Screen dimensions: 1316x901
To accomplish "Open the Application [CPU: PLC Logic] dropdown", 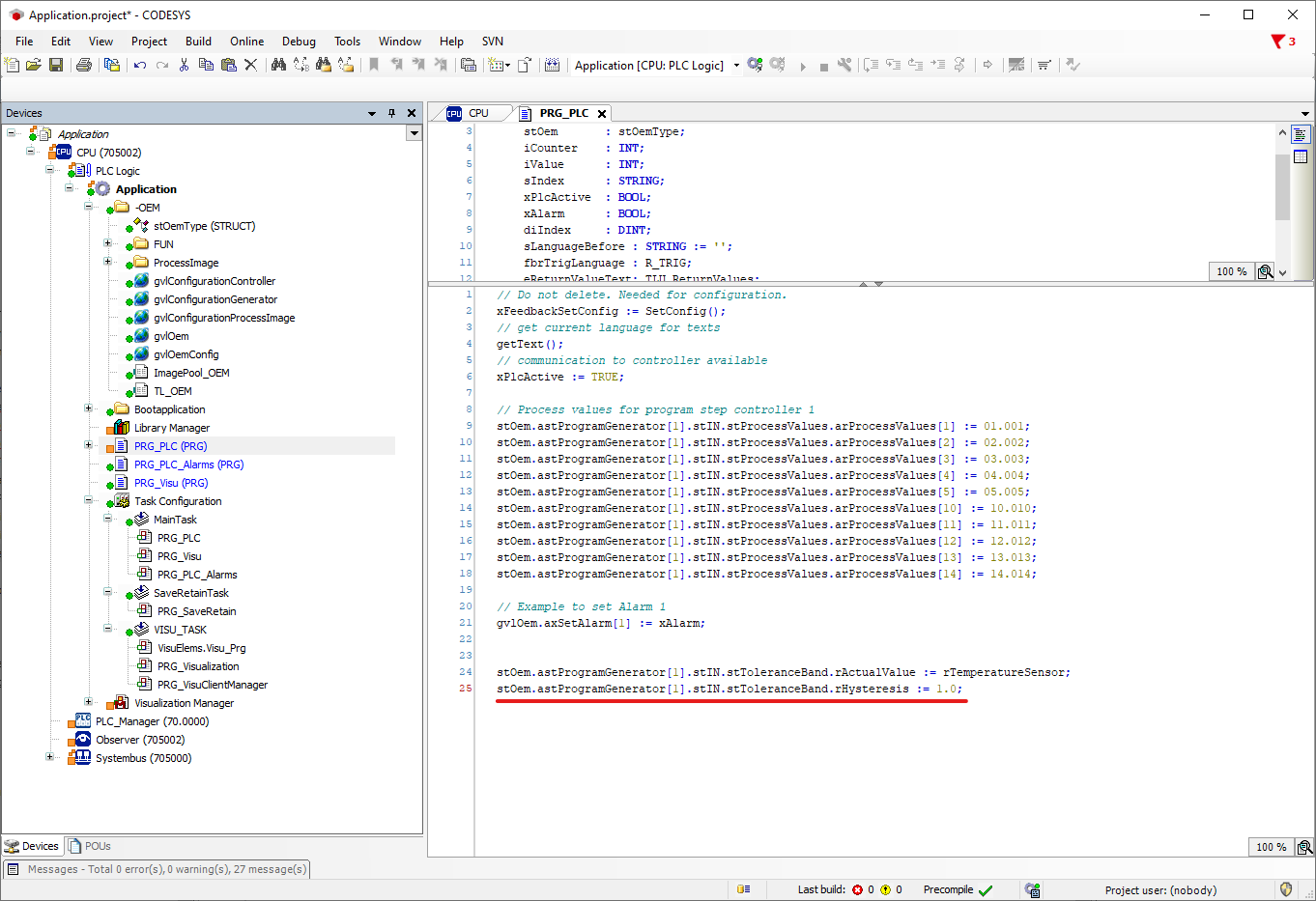I will pyautogui.click(x=736, y=66).
